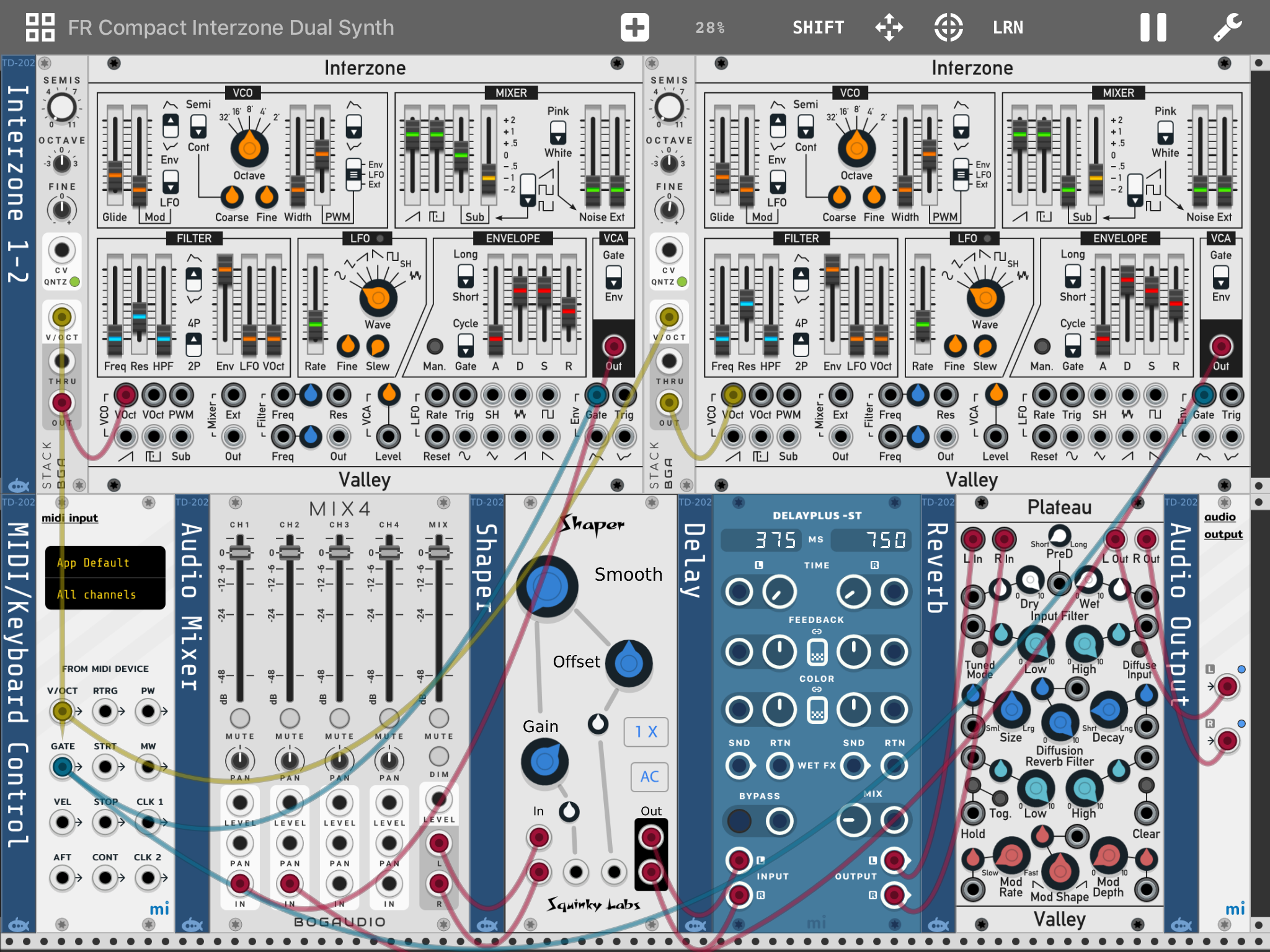This screenshot has height=952, width=1270.
Task: Mute the MIX master channel
Action: 439,718
